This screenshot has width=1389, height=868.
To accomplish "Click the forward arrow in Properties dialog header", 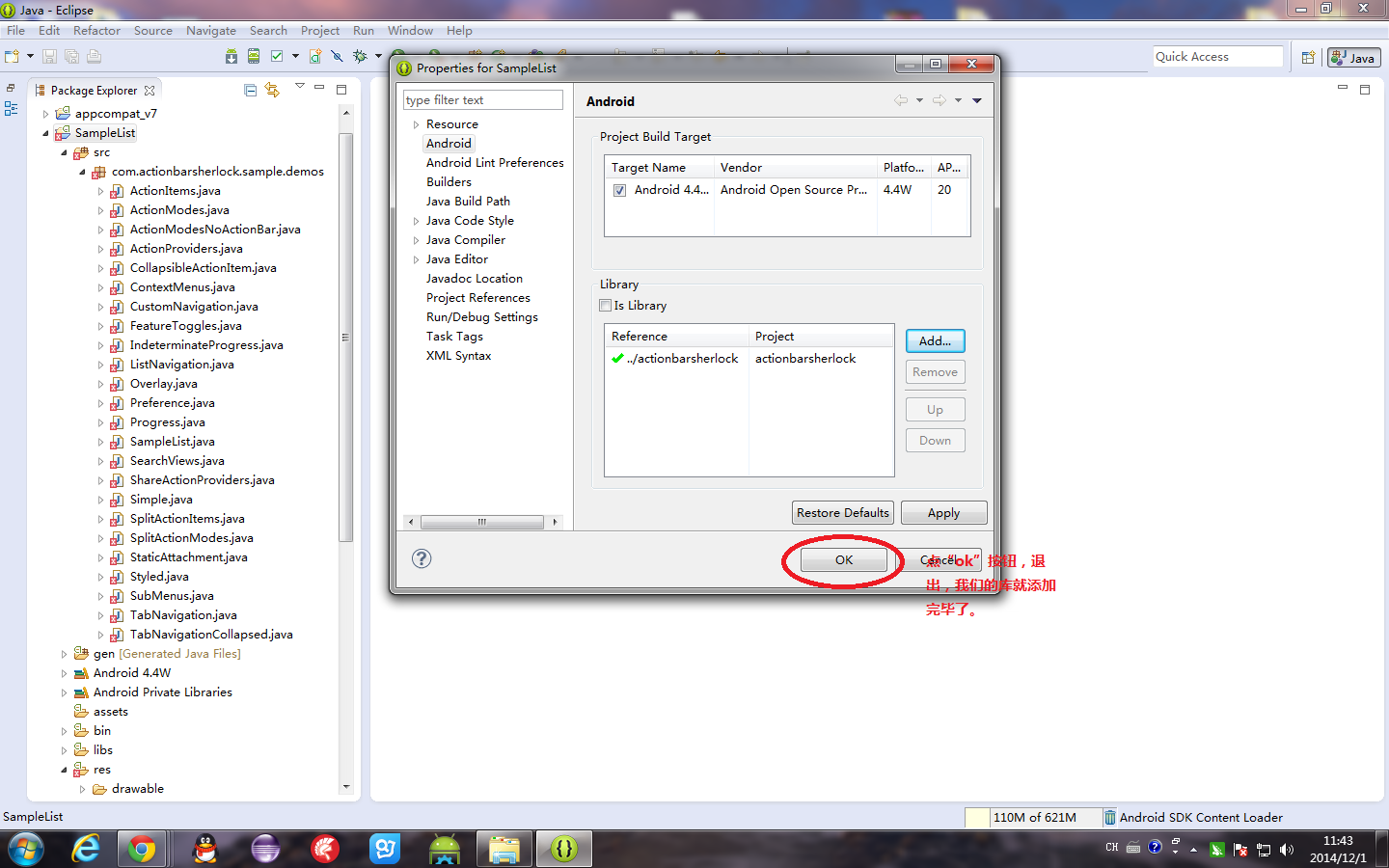I will point(939,100).
